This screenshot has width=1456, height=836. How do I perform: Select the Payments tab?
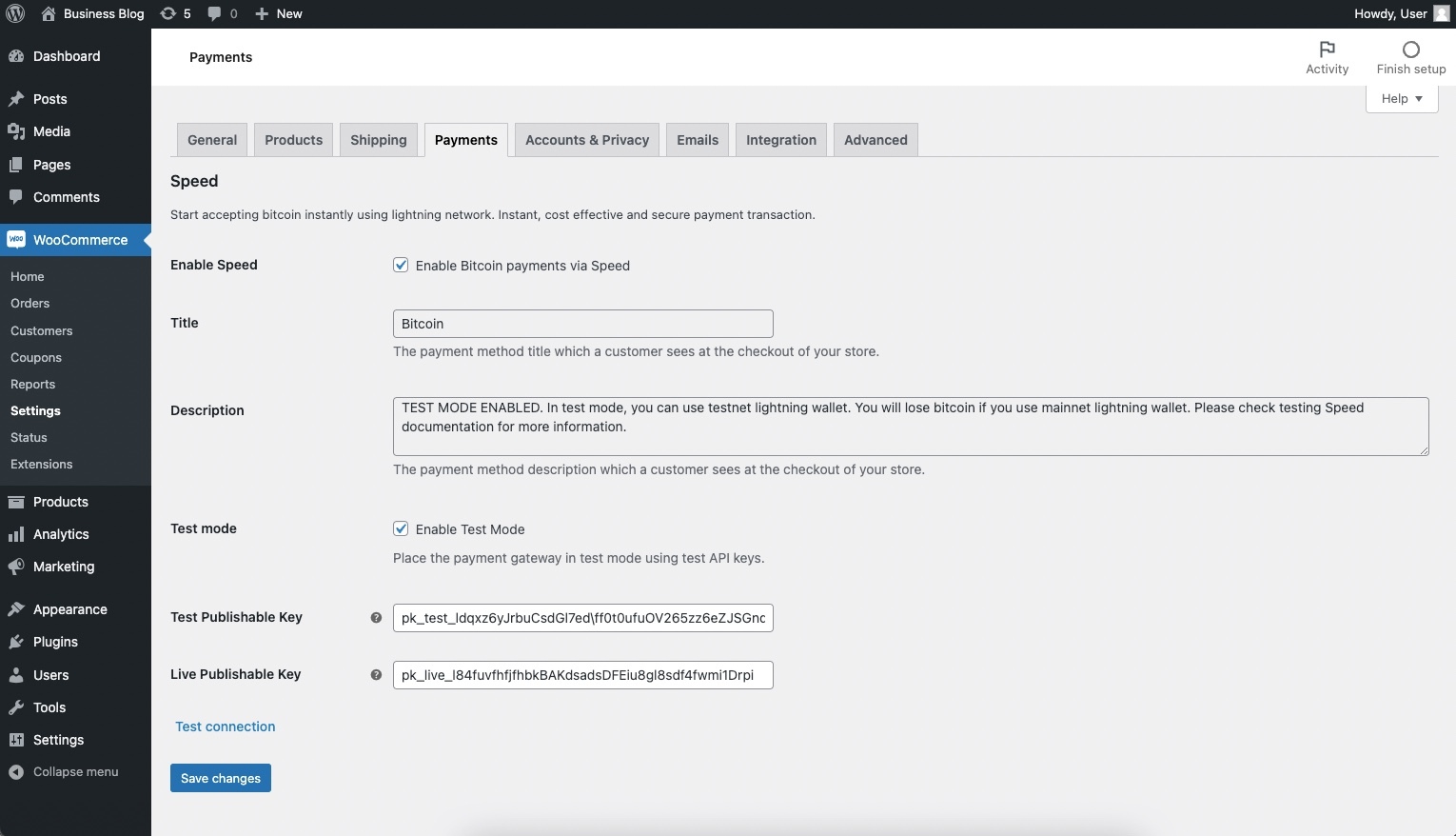tap(466, 140)
